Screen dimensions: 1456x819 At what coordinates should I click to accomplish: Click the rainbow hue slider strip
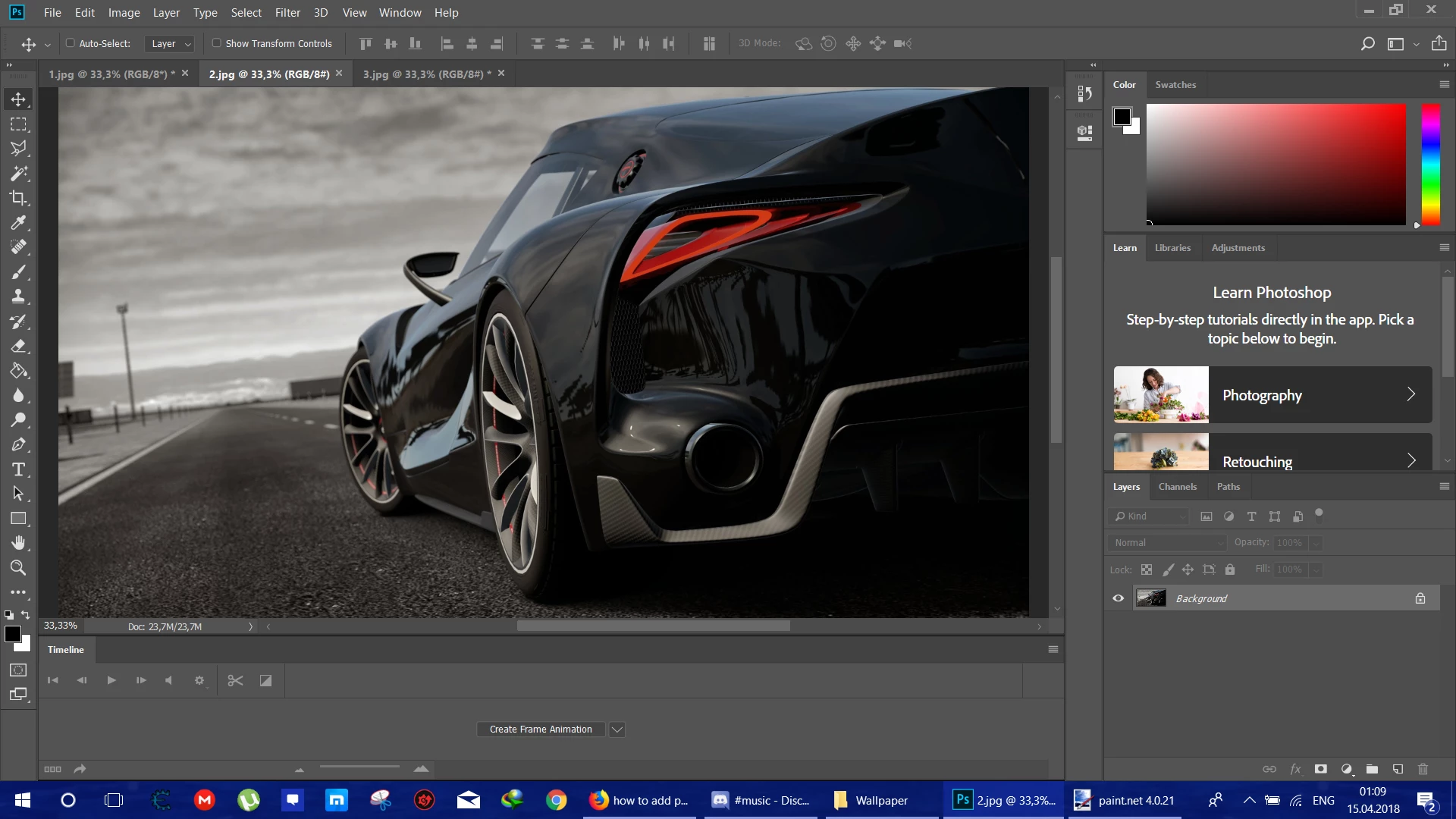1430,164
